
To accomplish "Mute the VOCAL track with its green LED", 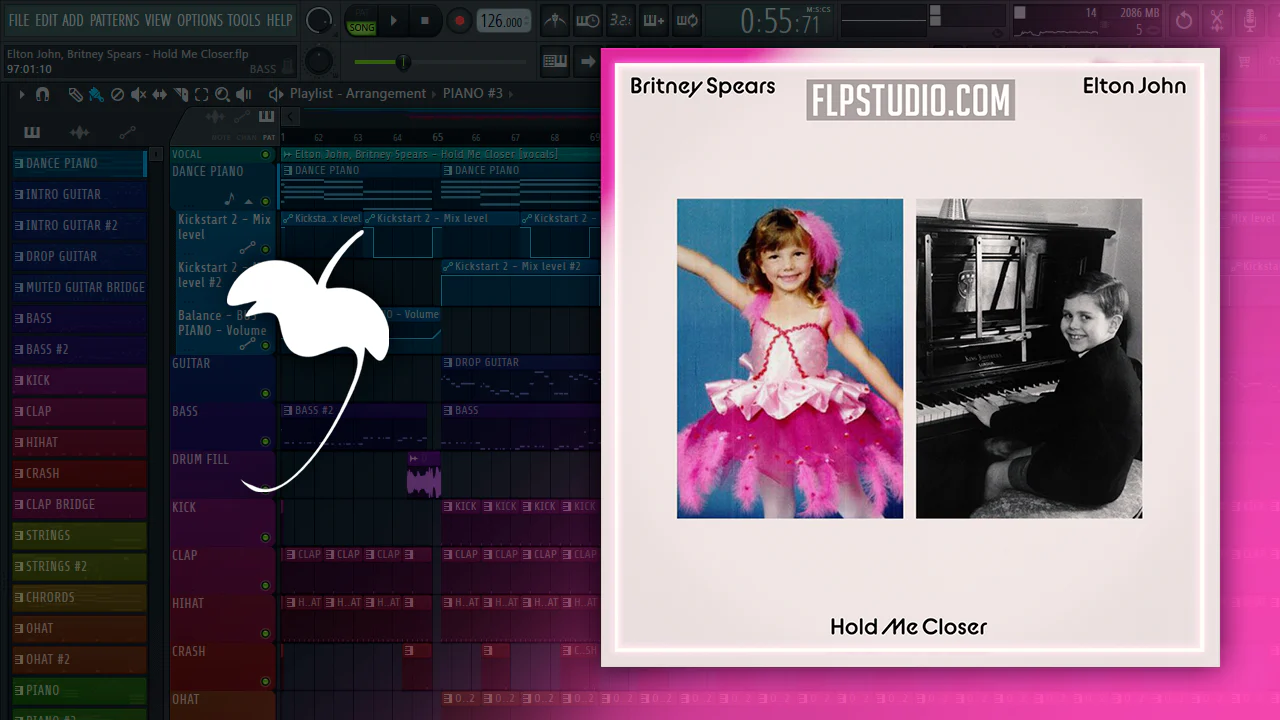I will tap(265, 155).
